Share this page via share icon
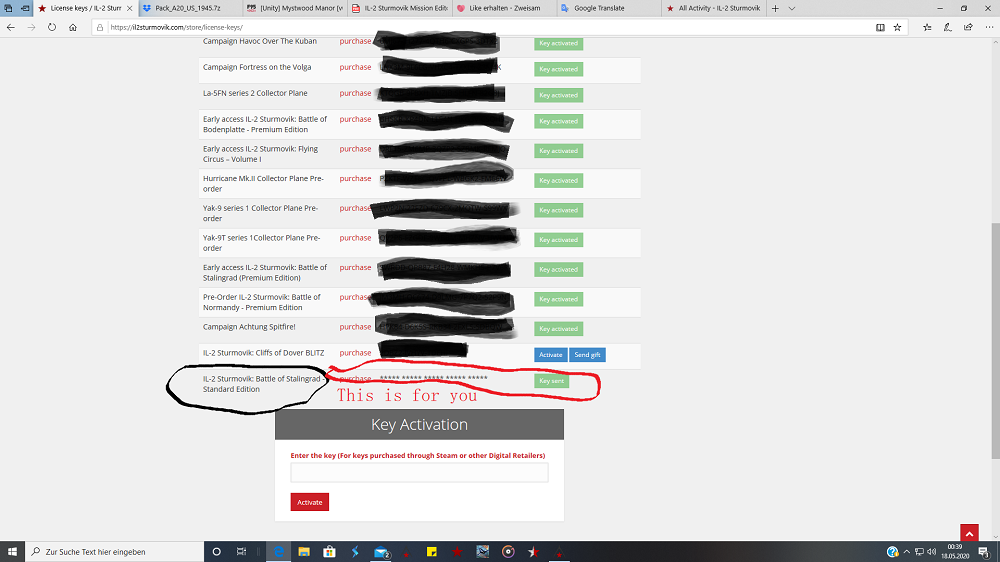Image resolution: width=1000 pixels, height=562 pixels. (x=968, y=27)
